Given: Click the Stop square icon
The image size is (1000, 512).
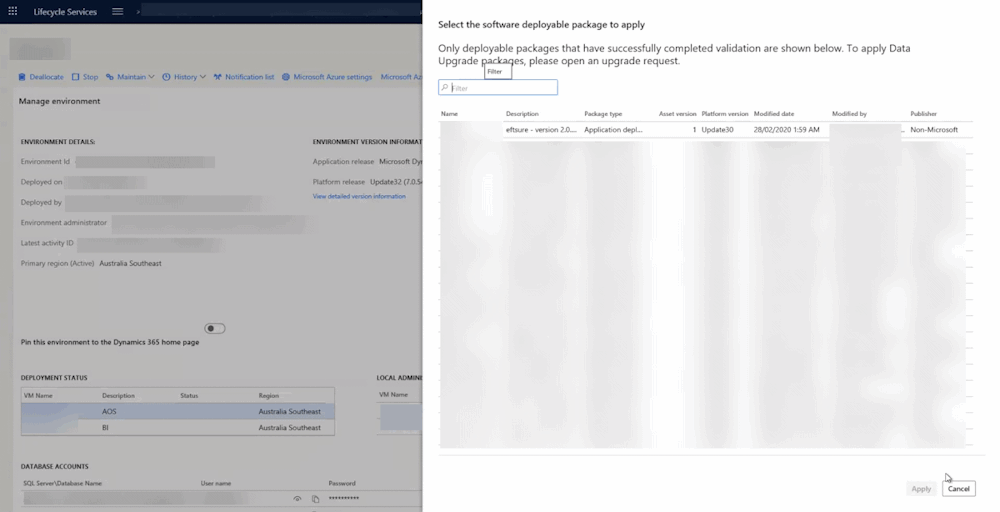Looking at the screenshot, I should (x=75, y=77).
